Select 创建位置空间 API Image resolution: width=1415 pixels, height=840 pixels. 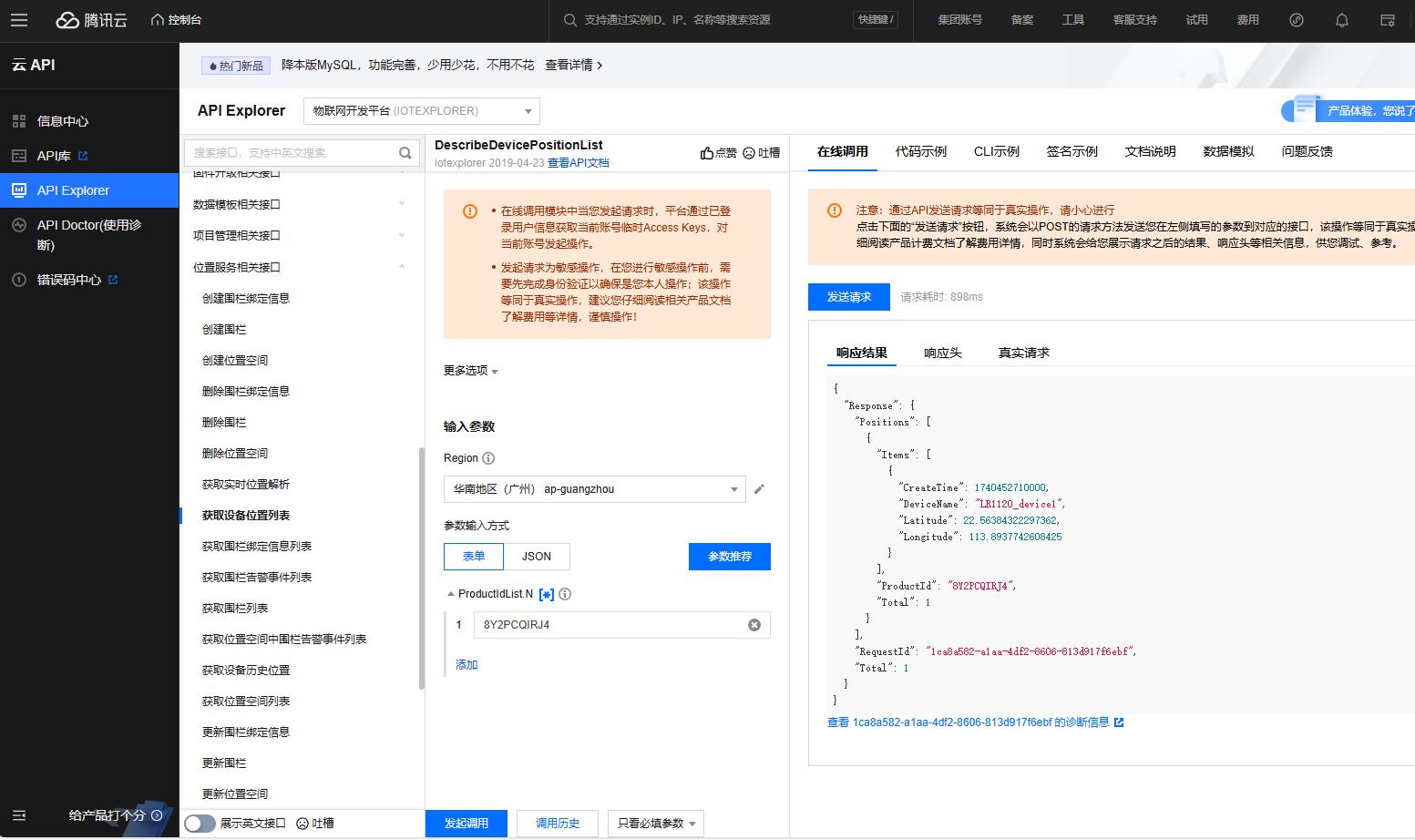(235, 360)
